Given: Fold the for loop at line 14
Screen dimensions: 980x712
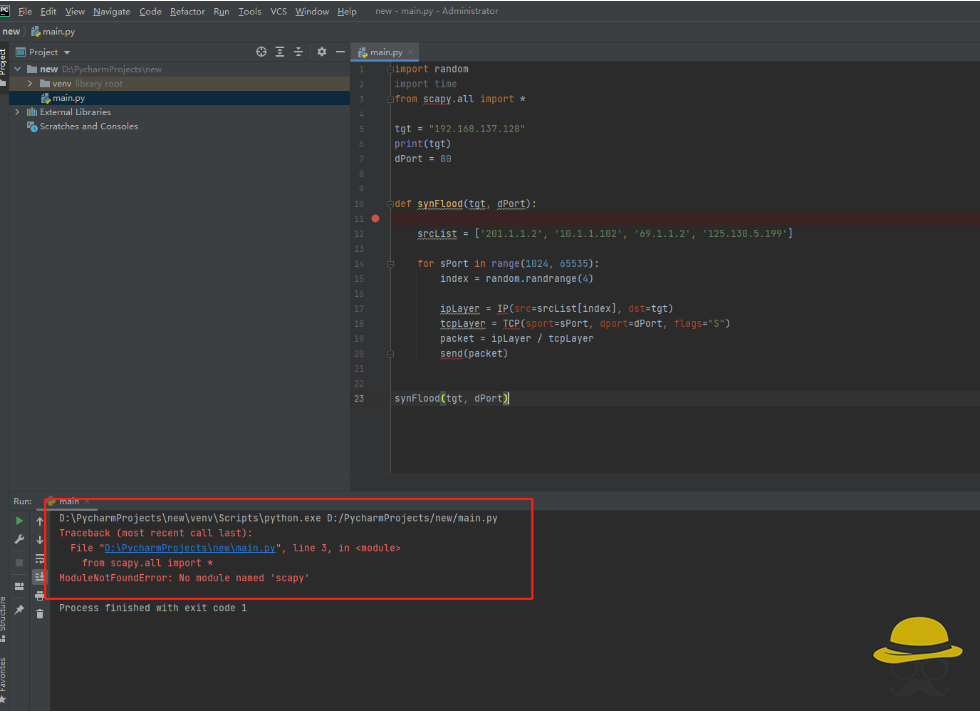Looking at the screenshot, I should [390, 264].
